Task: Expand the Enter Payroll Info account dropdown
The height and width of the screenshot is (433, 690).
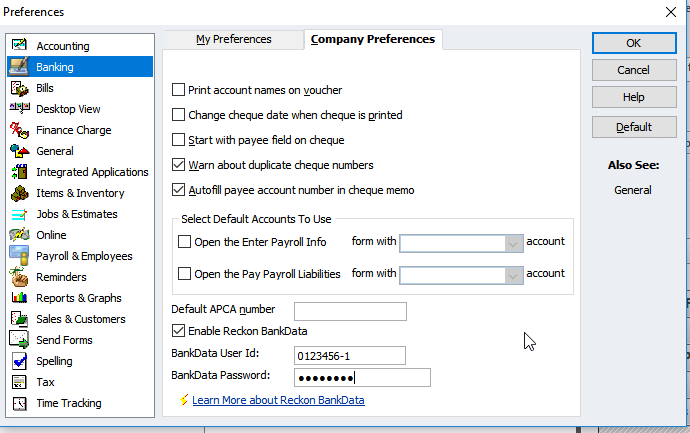Action: [x=513, y=243]
